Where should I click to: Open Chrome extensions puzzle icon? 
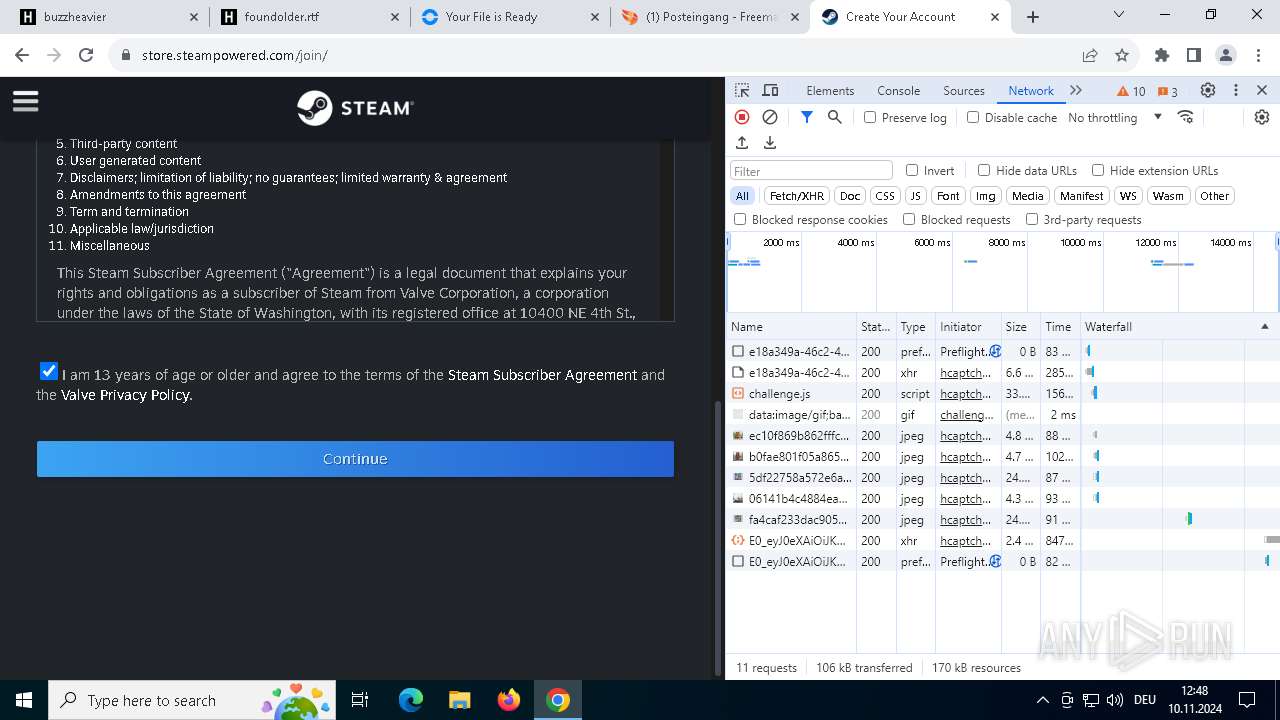(x=1162, y=55)
